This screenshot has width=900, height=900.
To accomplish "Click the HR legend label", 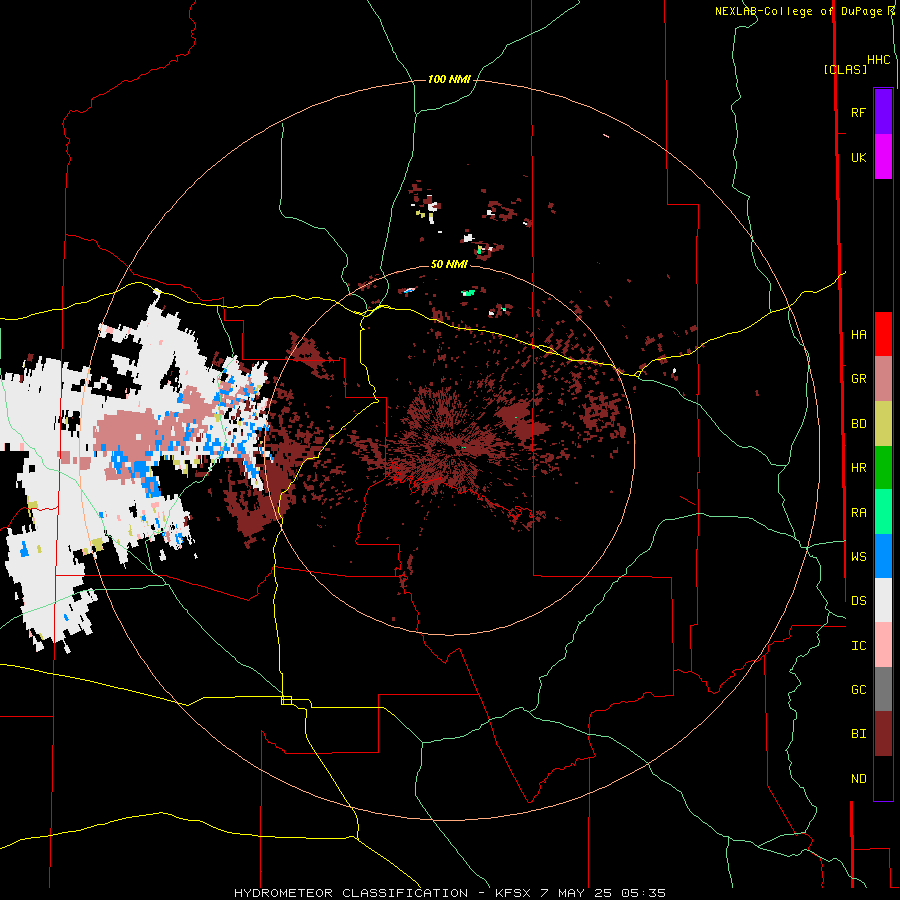I will (x=858, y=468).
